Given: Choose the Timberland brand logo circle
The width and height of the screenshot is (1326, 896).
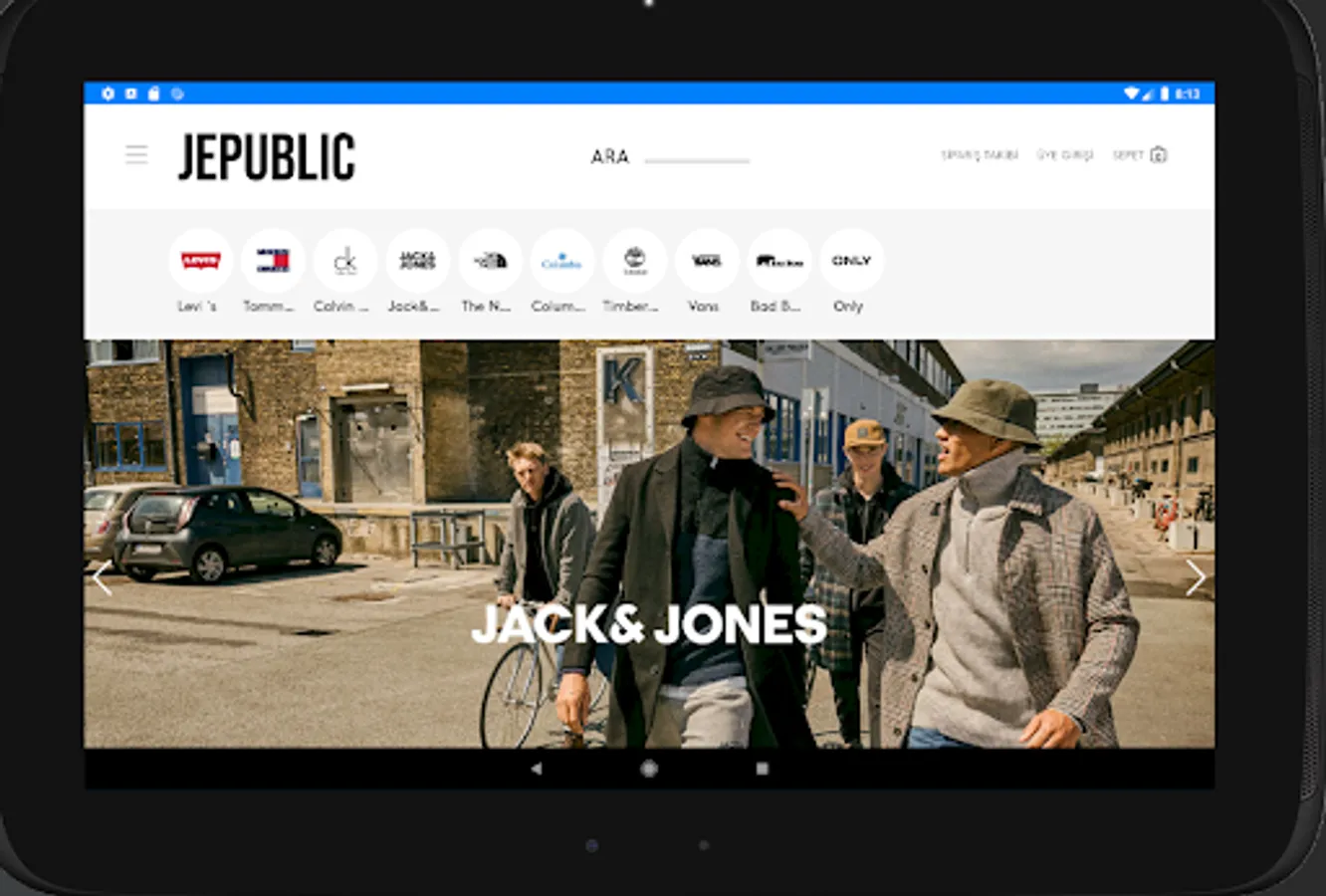Looking at the screenshot, I should [x=634, y=261].
